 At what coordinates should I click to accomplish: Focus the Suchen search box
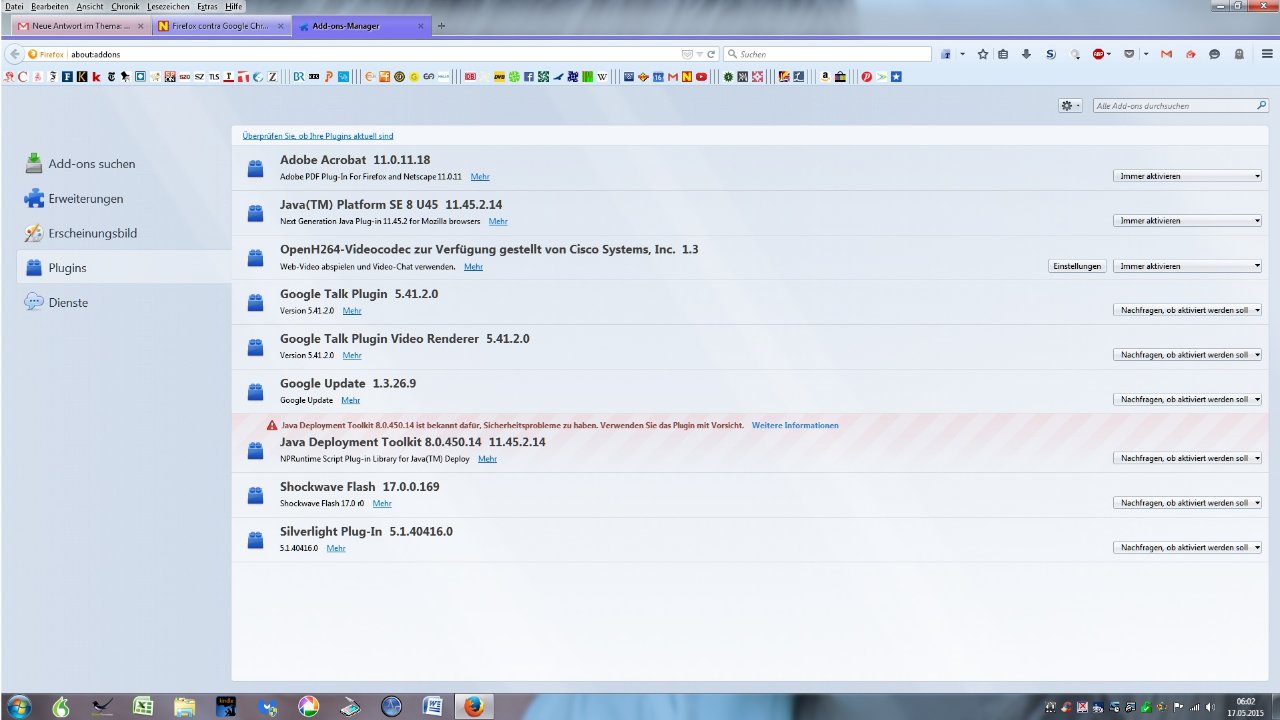pos(827,54)
